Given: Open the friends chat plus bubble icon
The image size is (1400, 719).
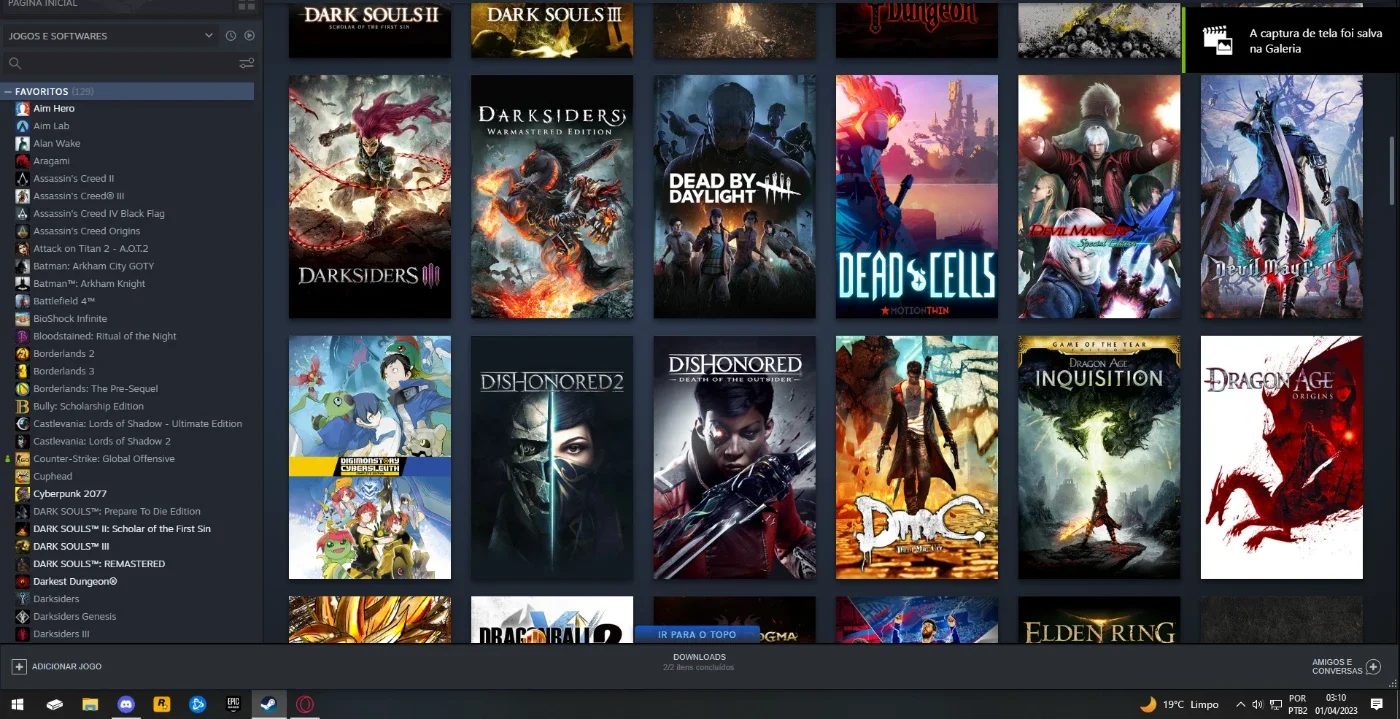Looking at the screenshot, I should coord(1373,666).
